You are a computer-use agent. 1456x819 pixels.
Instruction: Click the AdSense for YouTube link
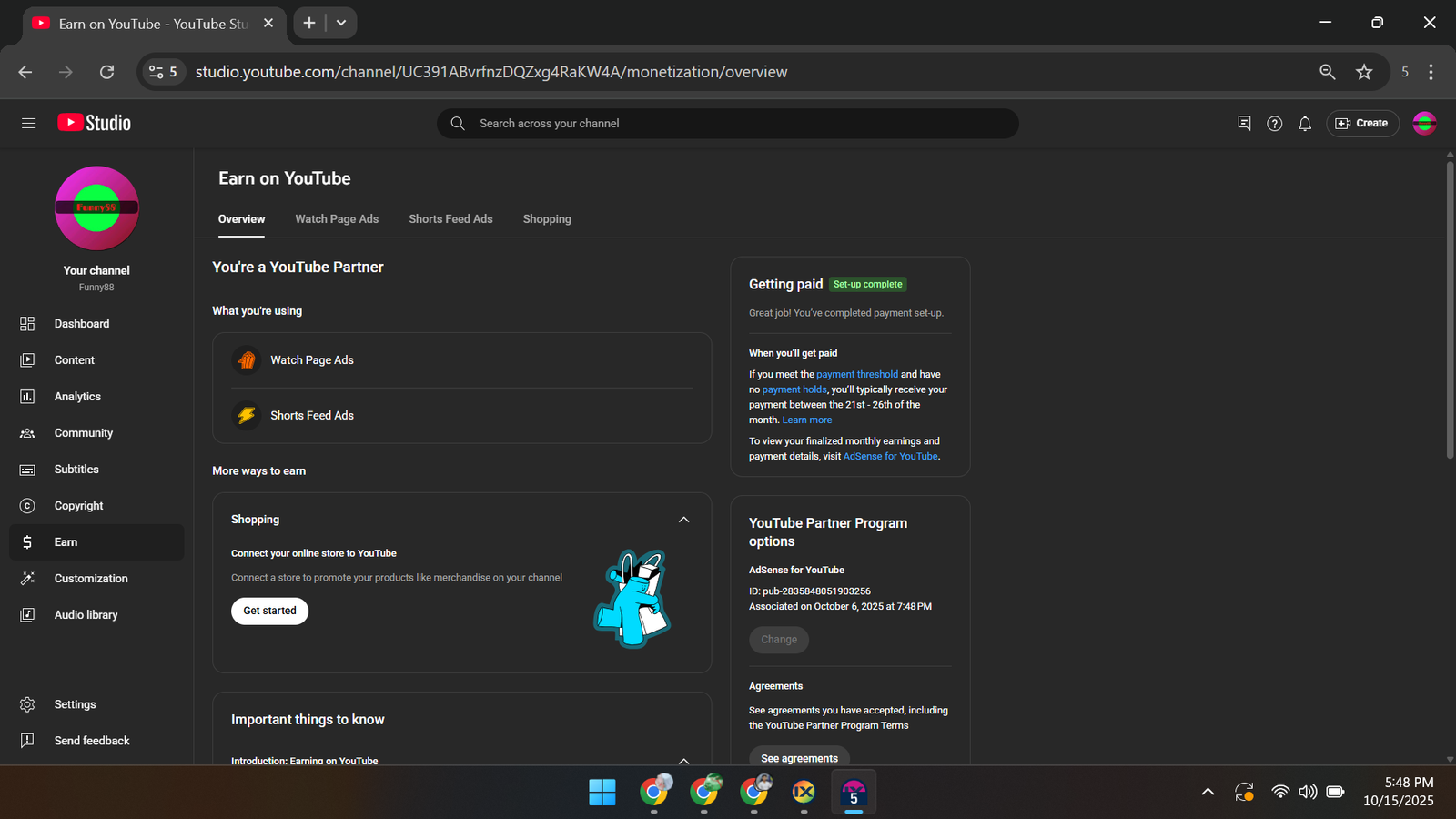(890, 457)
